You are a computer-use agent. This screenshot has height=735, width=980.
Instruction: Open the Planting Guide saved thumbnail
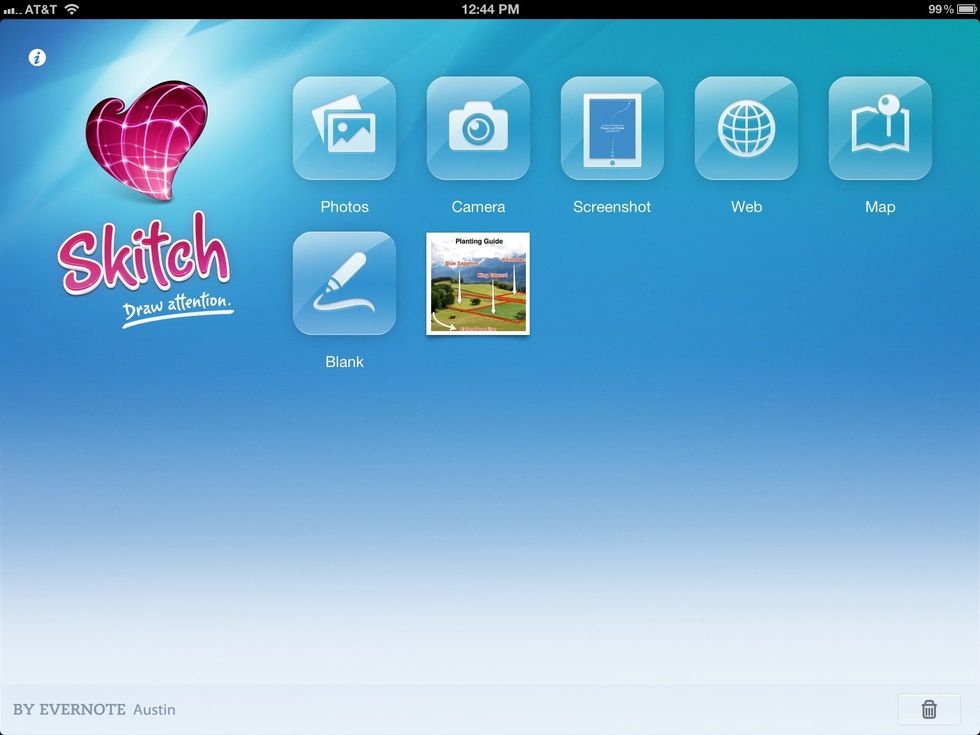click(478, 283)
